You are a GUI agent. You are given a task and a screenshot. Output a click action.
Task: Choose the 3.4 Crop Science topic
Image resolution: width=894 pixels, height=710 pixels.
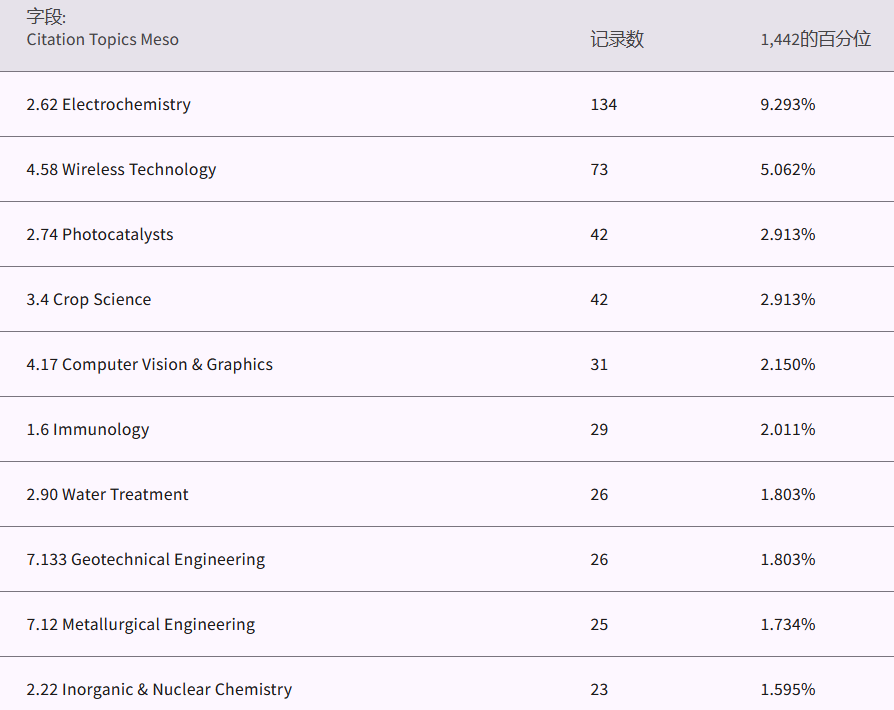click(x=89, y=300)
